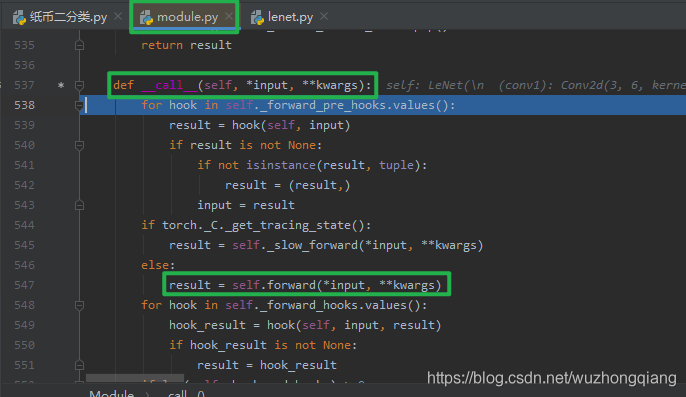
Task: Click fold end marker at line 543
Action: tap(79, 205)
